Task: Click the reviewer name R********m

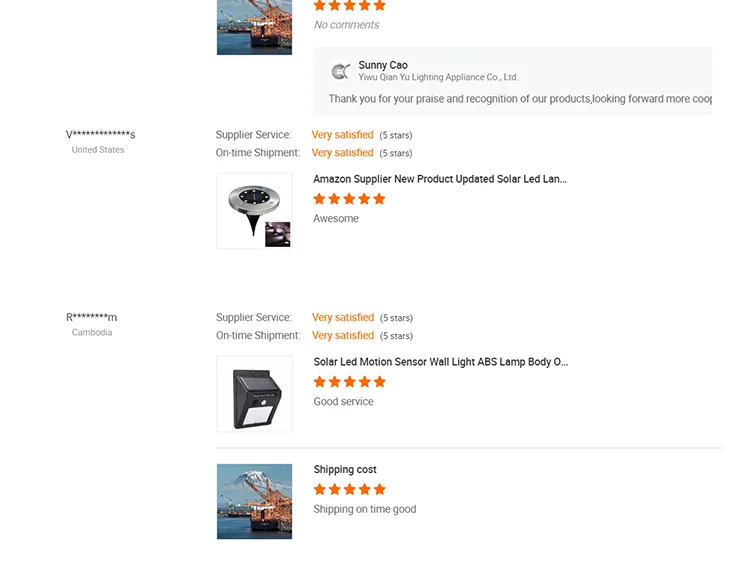Action: [92, 317]
